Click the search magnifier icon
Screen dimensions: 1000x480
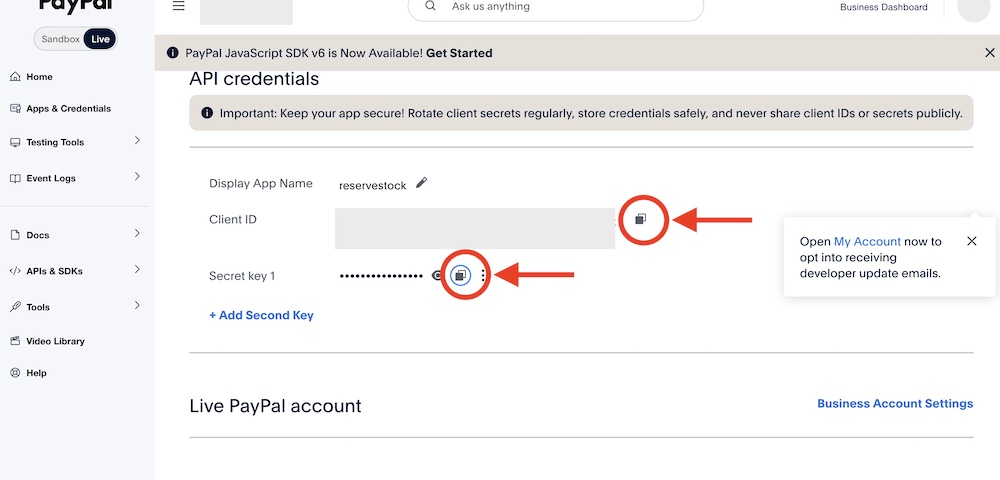431,6
